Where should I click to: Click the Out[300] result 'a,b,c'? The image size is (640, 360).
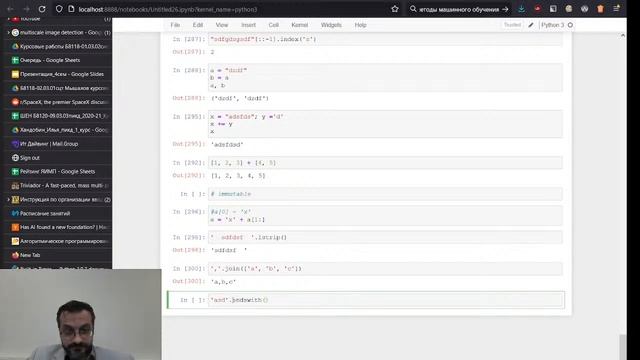[223, 282]
